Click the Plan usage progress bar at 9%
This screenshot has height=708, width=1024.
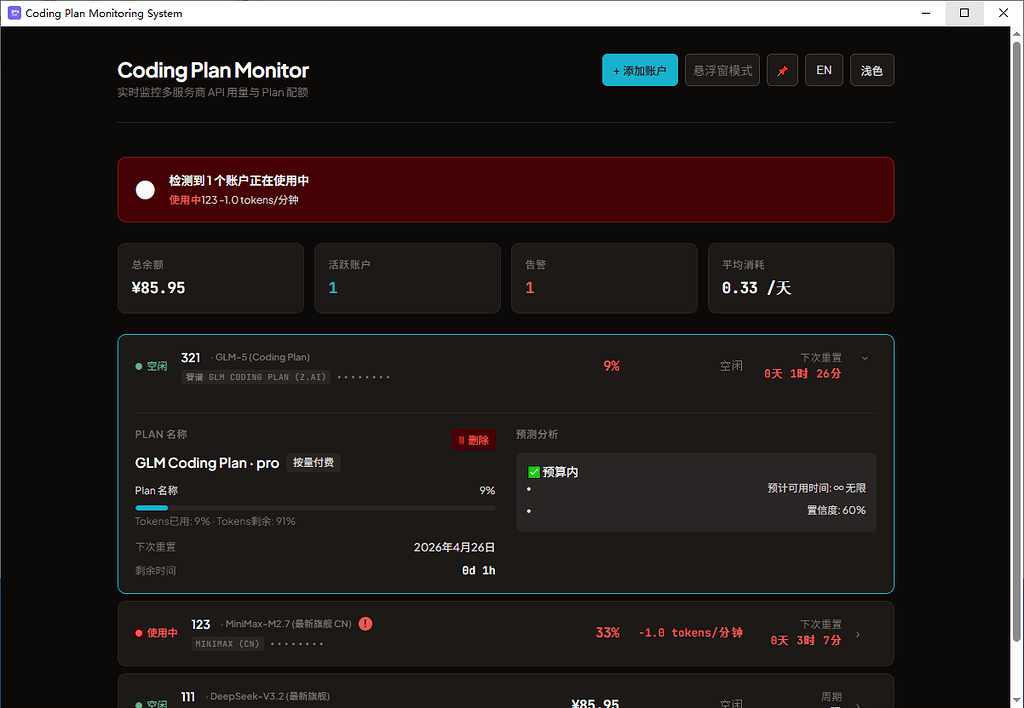[315, 507]
